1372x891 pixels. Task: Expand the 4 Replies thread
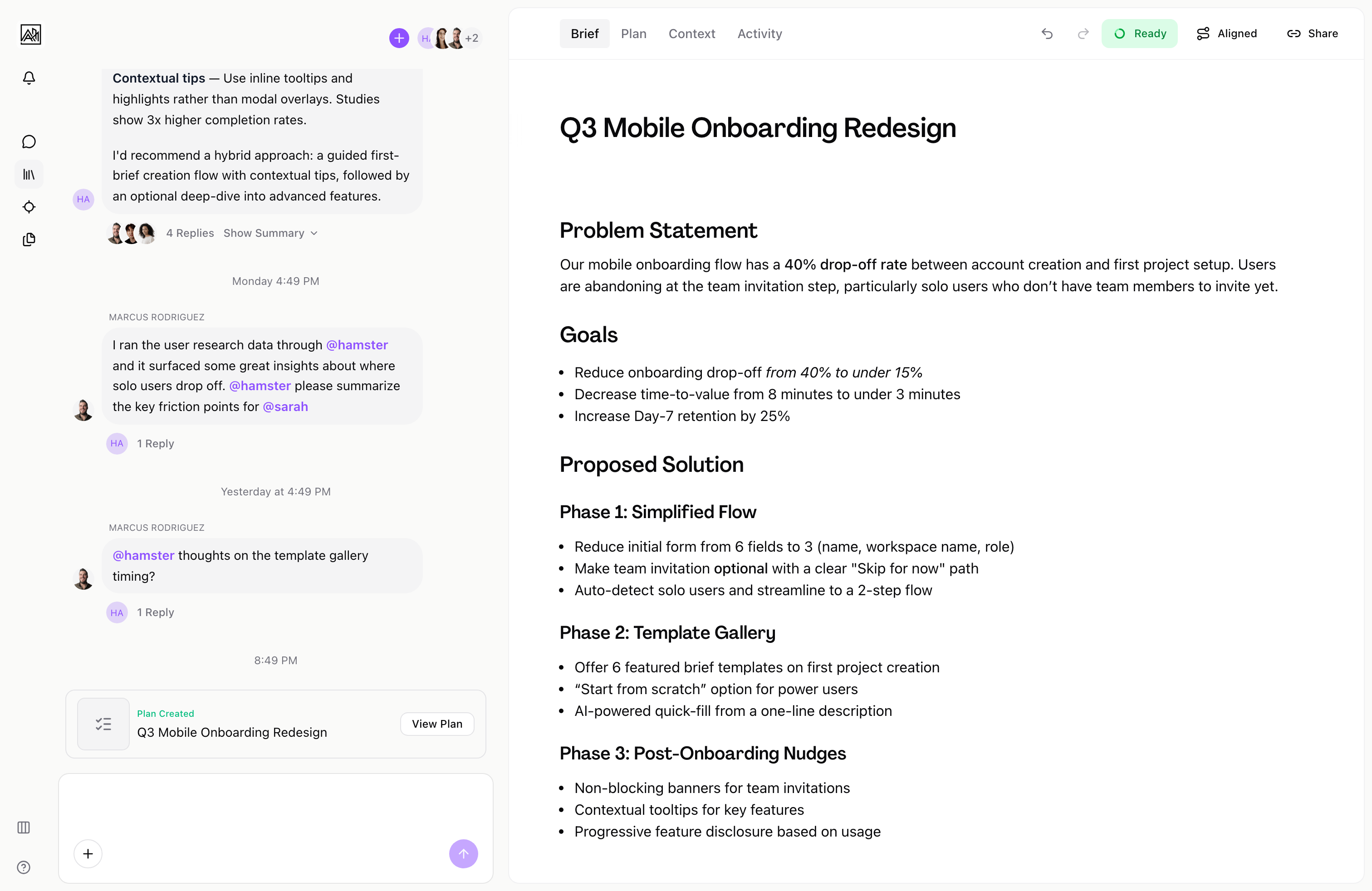(x=190, y=234)
